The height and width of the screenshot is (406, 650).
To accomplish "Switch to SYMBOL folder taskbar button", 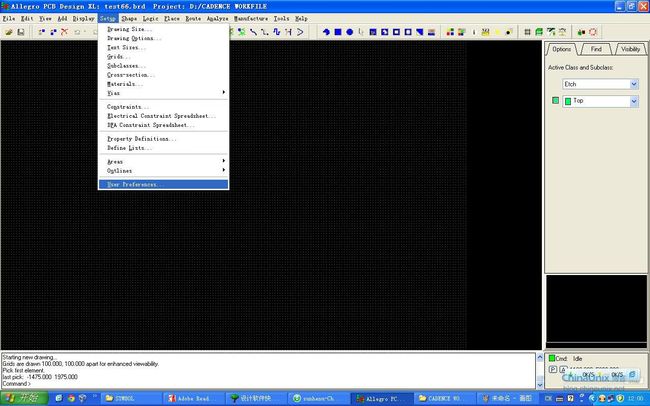I will (131, 399).
